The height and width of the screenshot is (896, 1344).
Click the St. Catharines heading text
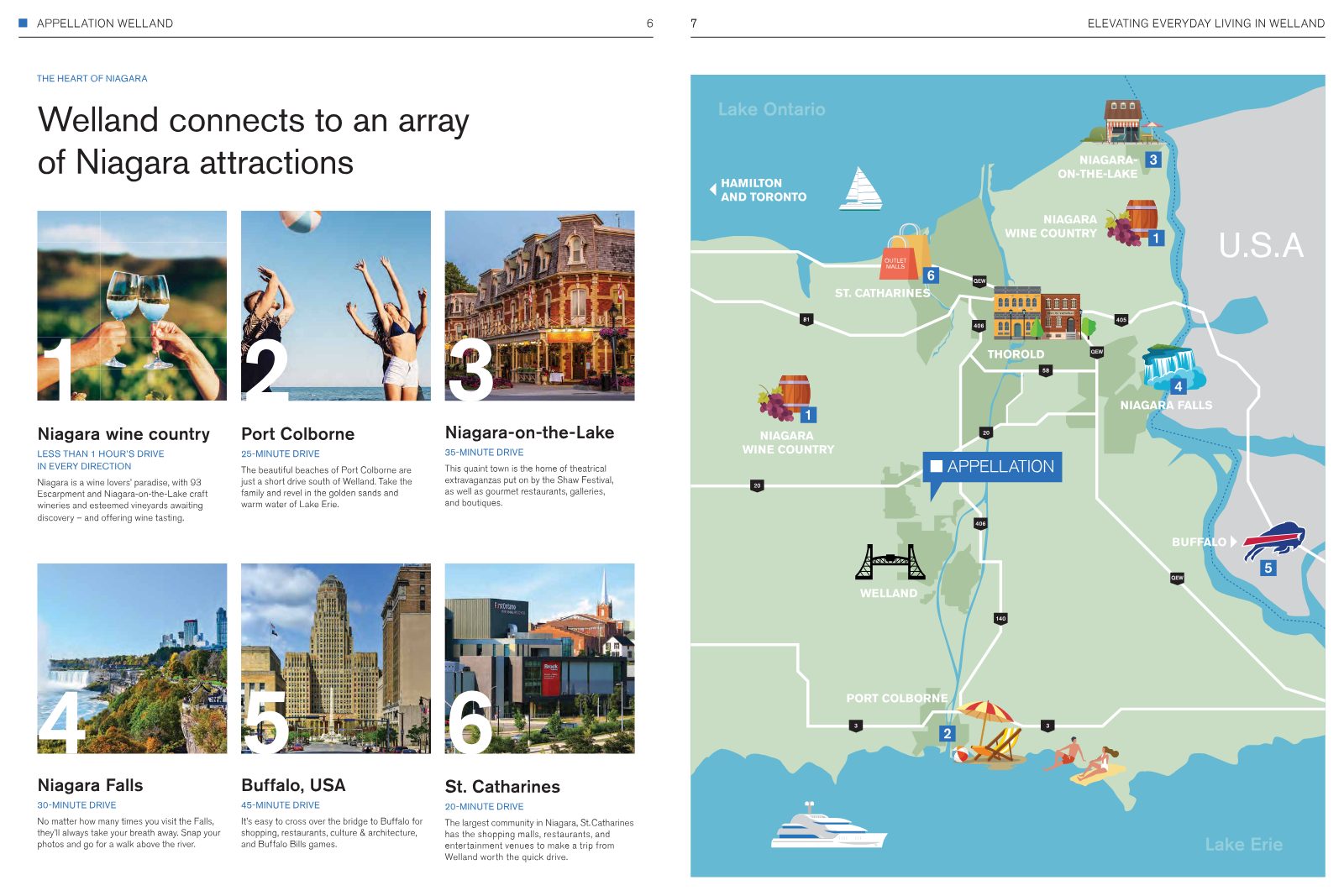tap(502, 787)
